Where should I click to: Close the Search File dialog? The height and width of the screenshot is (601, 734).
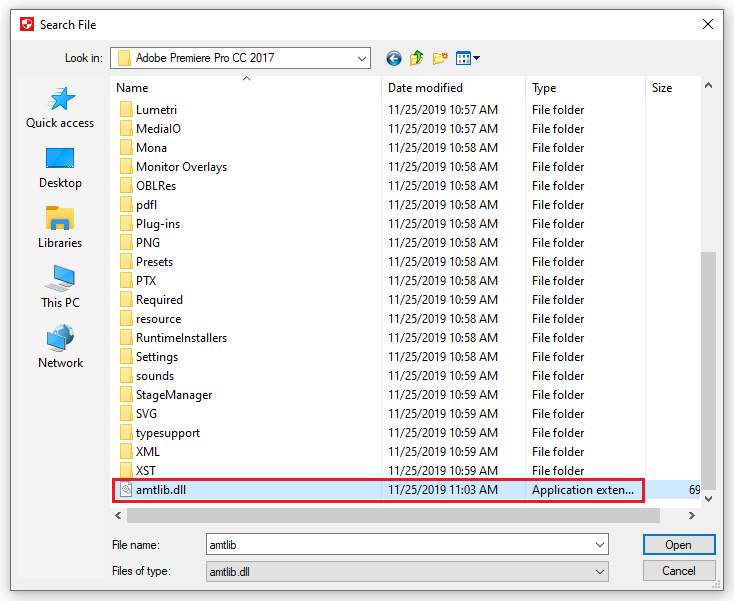tap(708, 24)
